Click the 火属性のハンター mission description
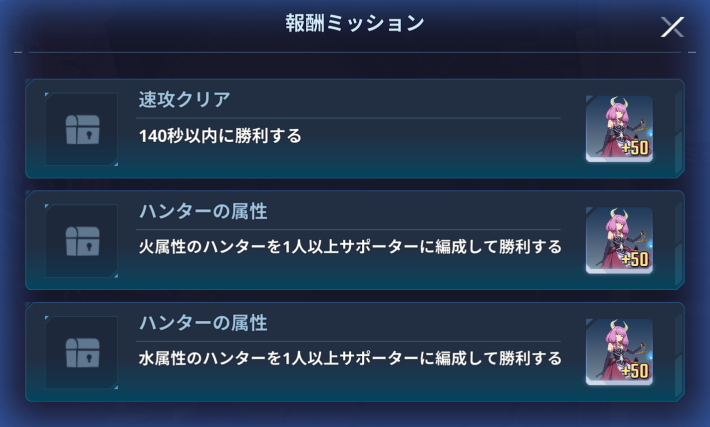Viewport: 710px width, 427px height. point(350,246)
